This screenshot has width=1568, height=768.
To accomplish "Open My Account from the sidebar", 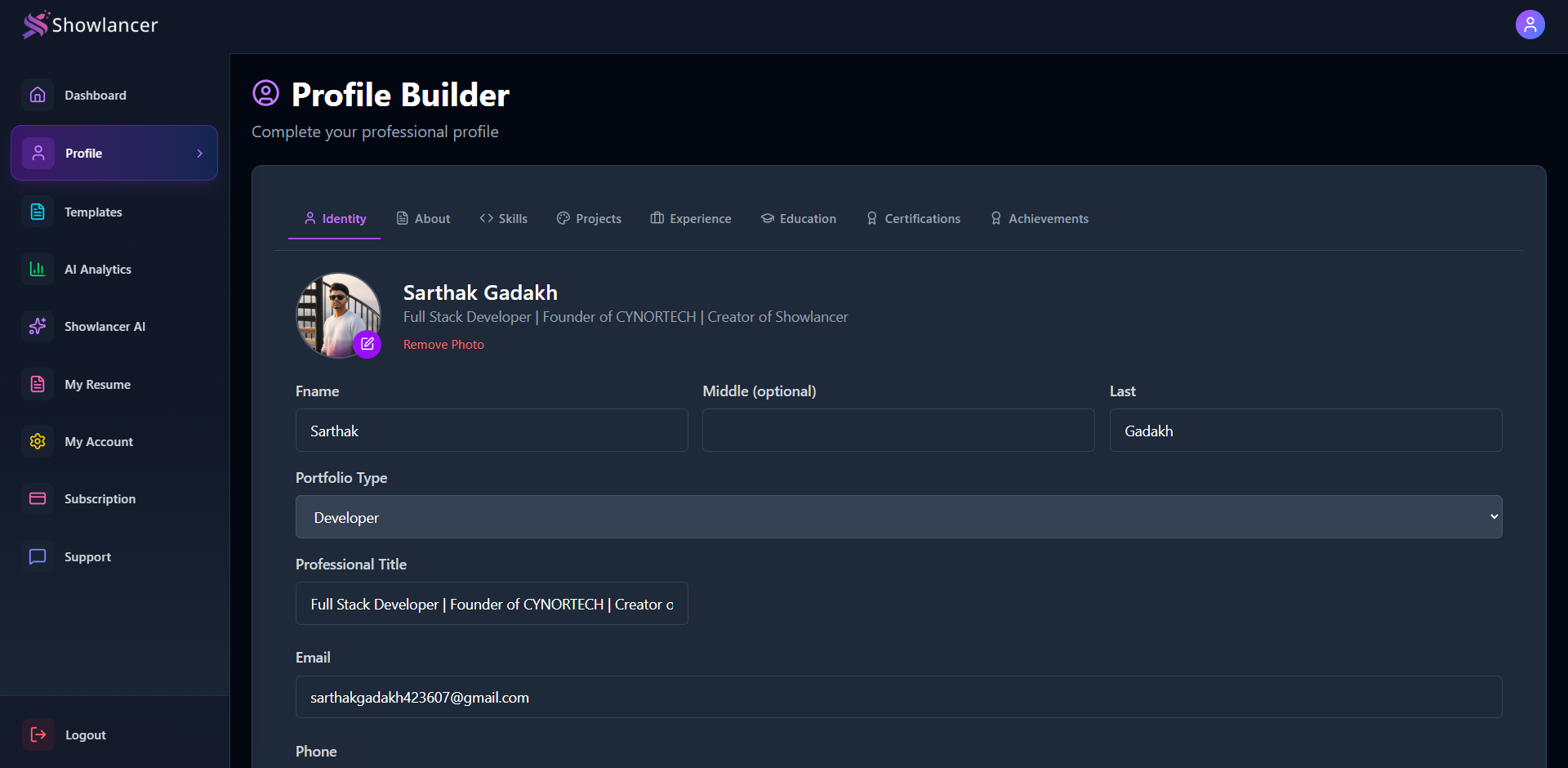I will pyautogui.click(x=114, y=441).
